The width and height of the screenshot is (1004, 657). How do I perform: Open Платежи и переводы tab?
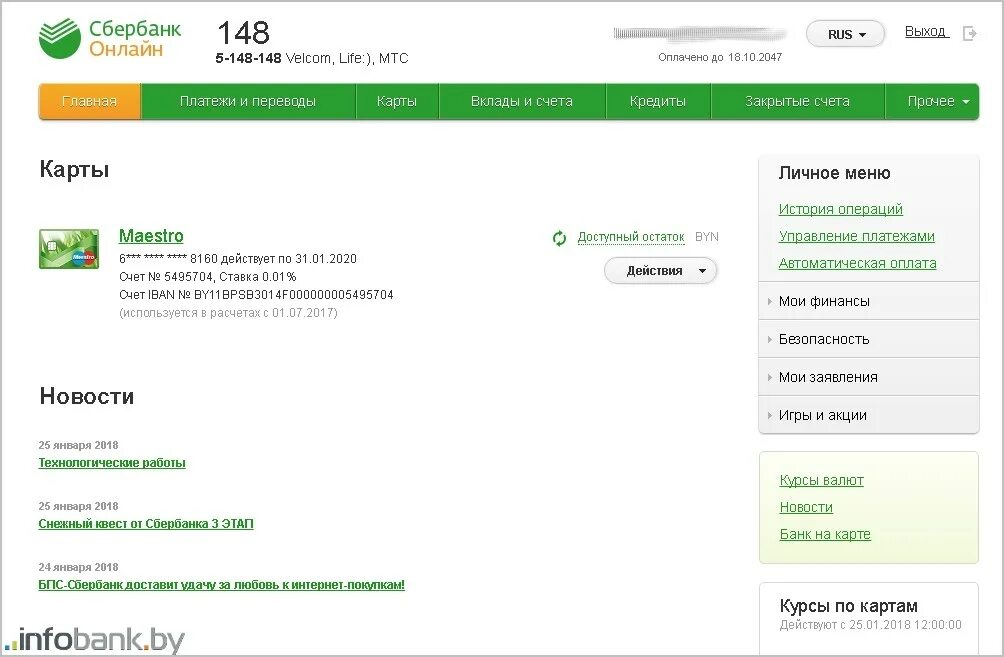tap(248, 101)
